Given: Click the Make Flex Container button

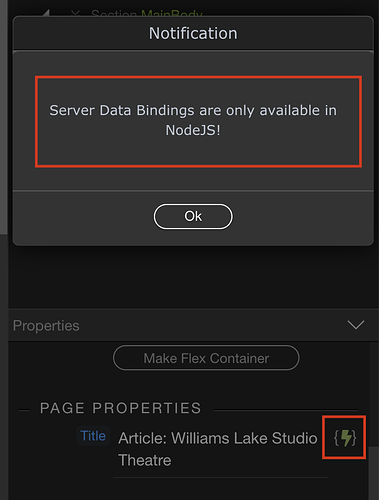Looking at the screenshot, I should click(x=206, y=358).
